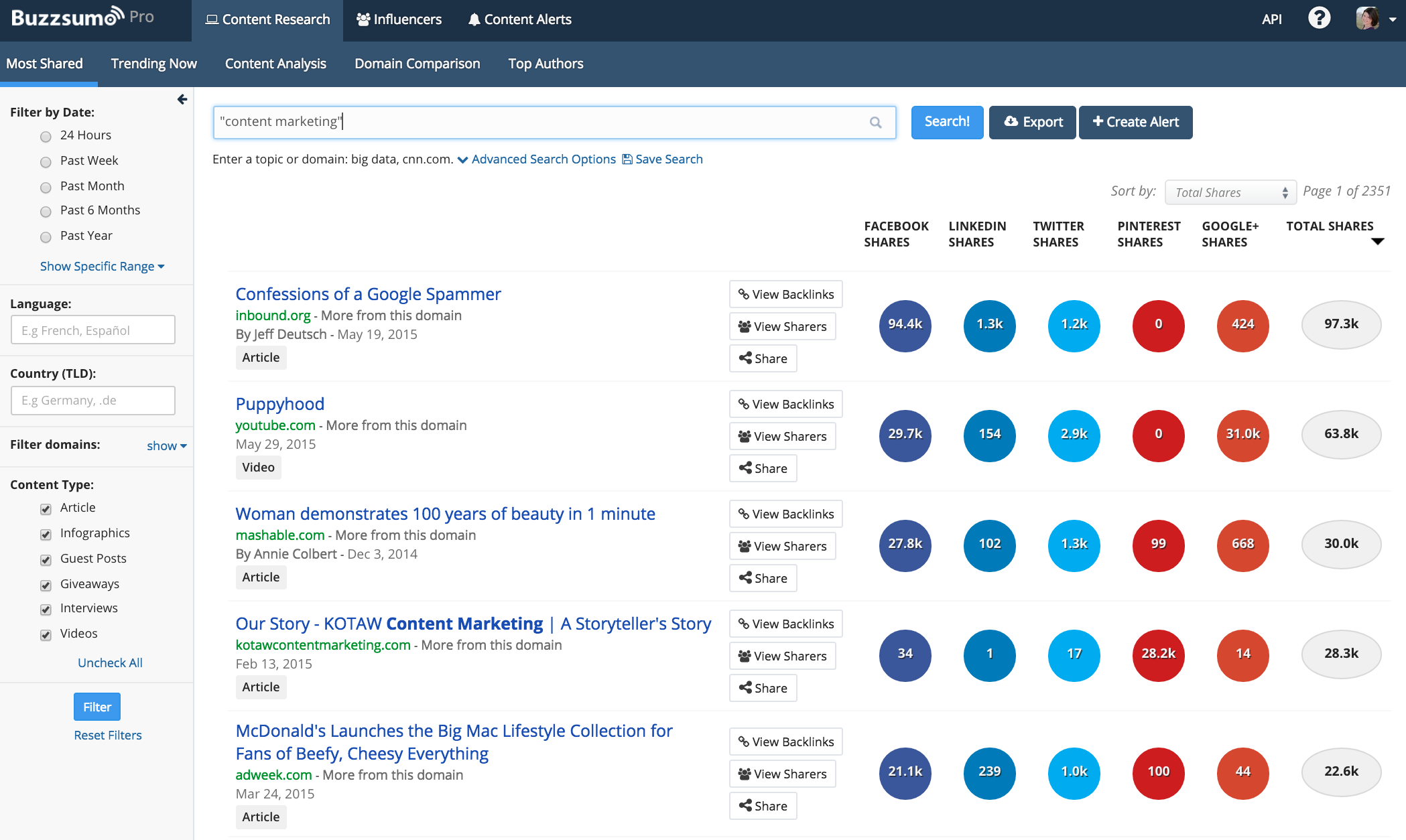This screenshot has width=1406, height=840.
Task: Uncheck the Article content type
Action: tap(46, 509)
